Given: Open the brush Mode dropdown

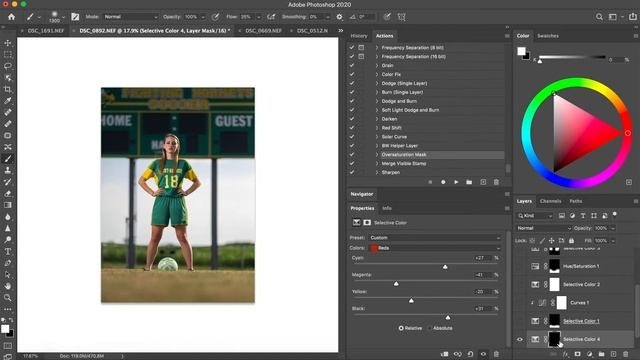Looking at the screenshot, I should (130, 17).
